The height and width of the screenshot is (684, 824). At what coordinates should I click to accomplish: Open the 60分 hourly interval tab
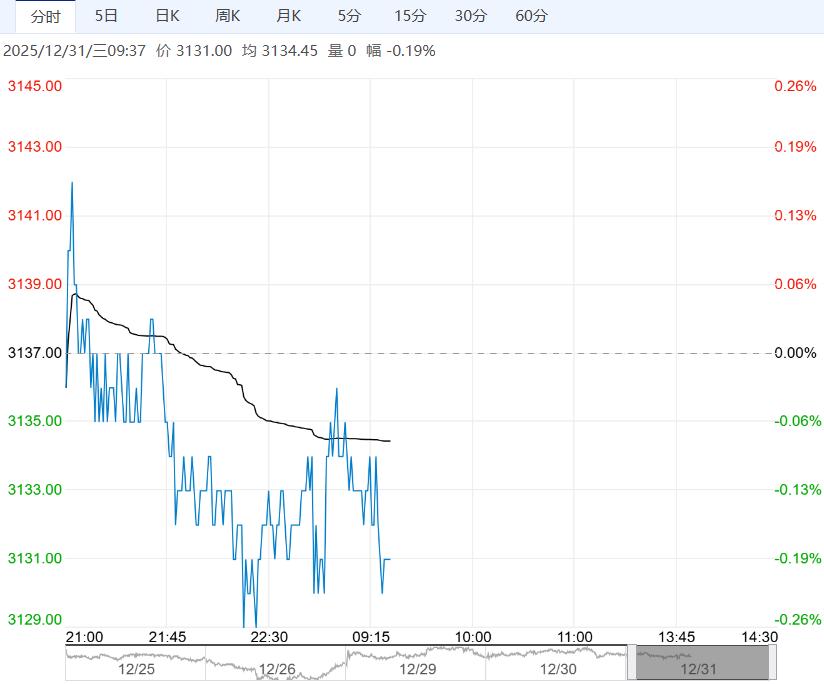[531, 16]
